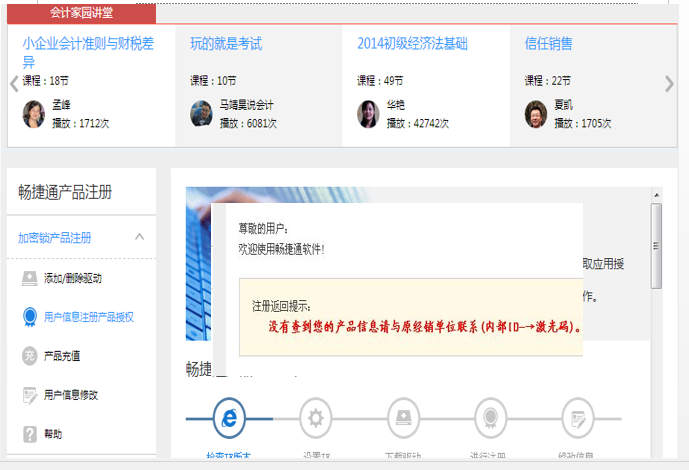This screenshot has width=689, height=470.
Task: Click instructor 华艳's avatar thumbnail
Action: [x=368, y=114]
